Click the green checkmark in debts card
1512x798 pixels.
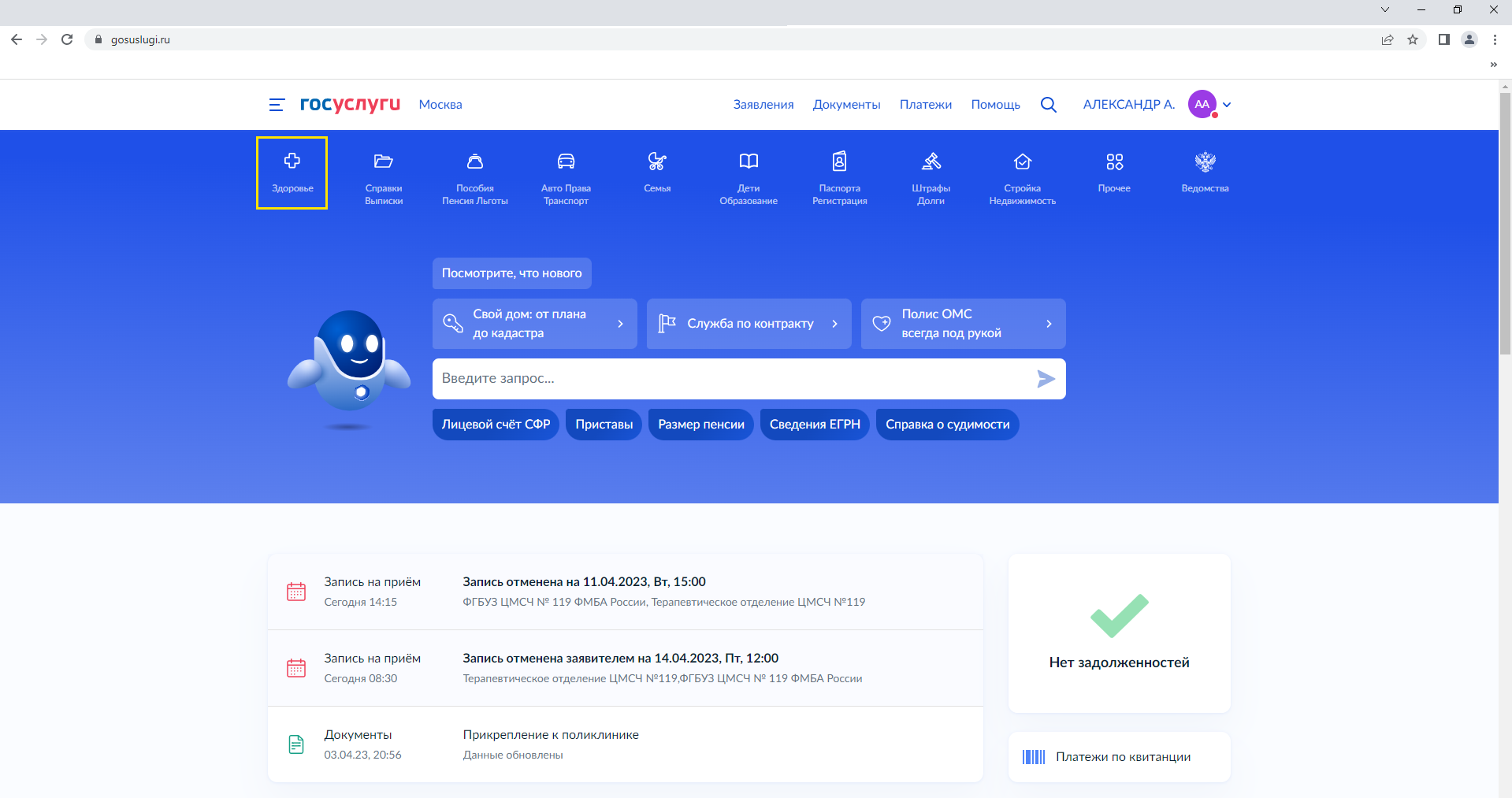(x=1120, y=615)
